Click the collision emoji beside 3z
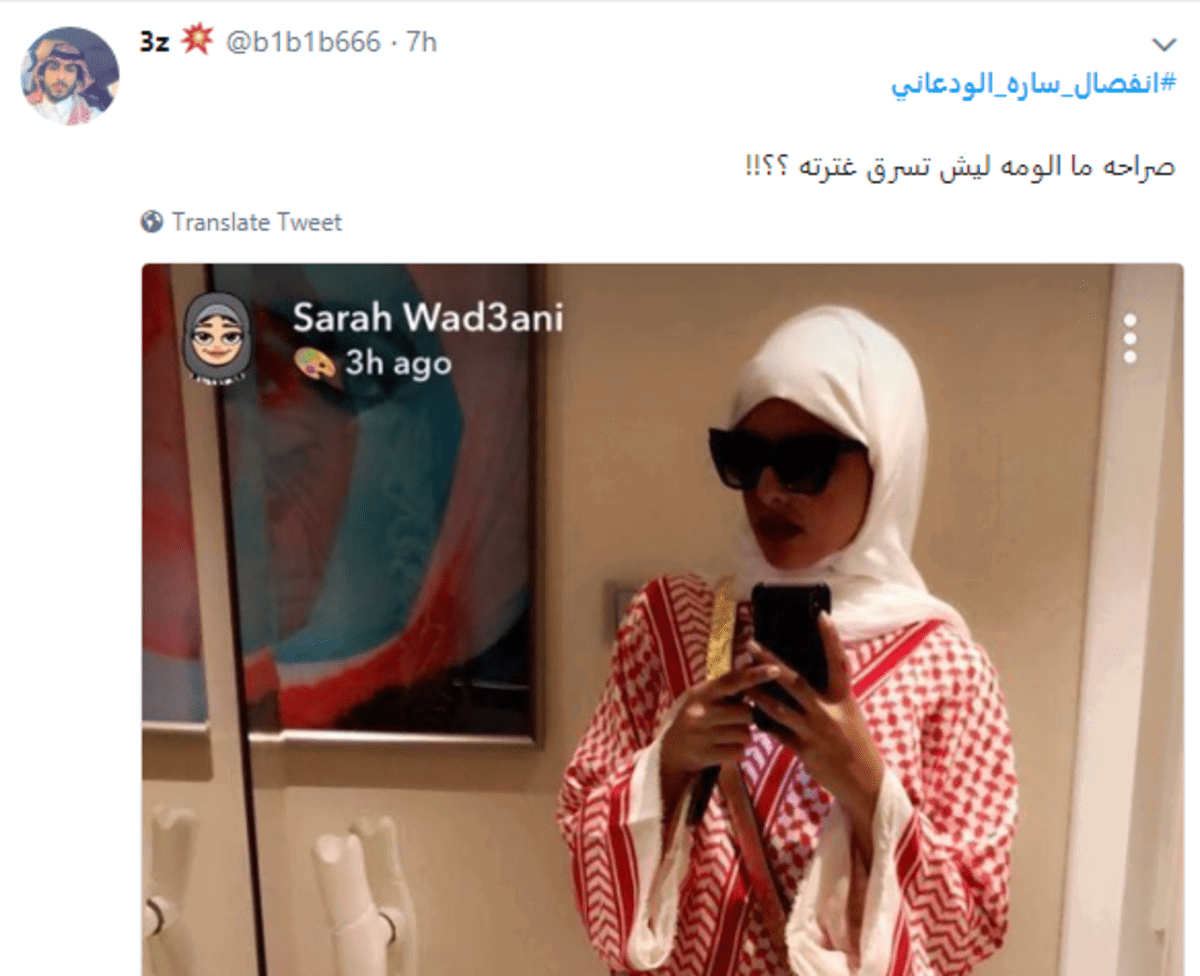This screenshot has width=1200, height=976. coord(197,42)
